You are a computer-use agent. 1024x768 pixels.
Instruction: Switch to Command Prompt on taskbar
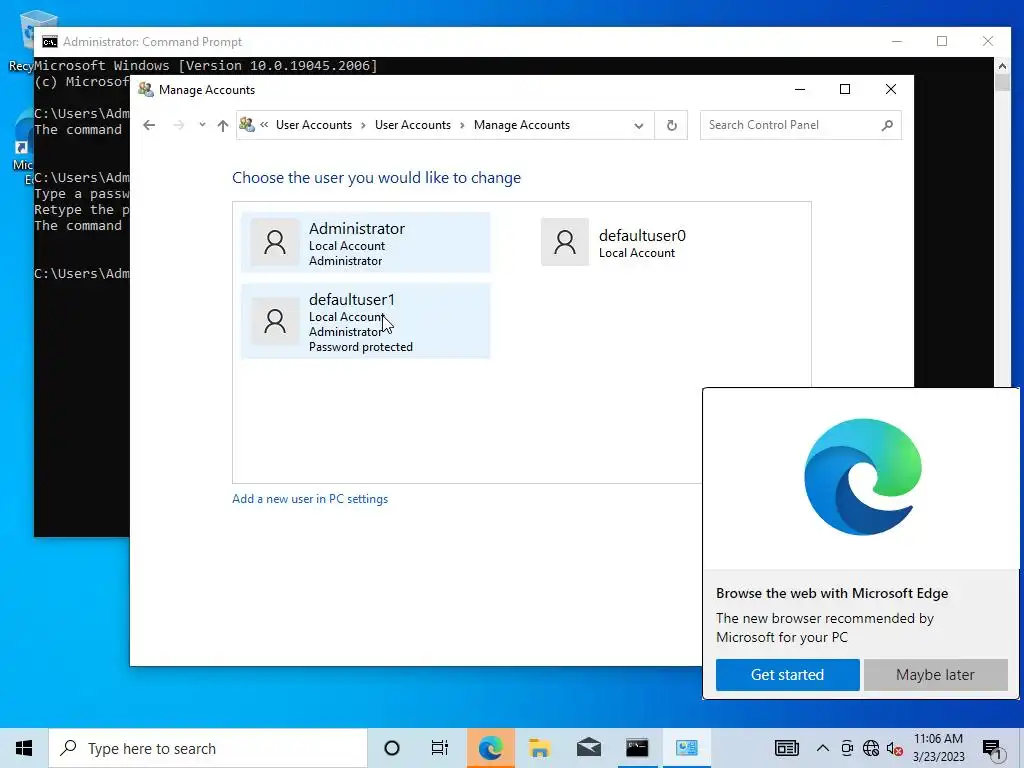pyautogui.click(x=637, y=748)
